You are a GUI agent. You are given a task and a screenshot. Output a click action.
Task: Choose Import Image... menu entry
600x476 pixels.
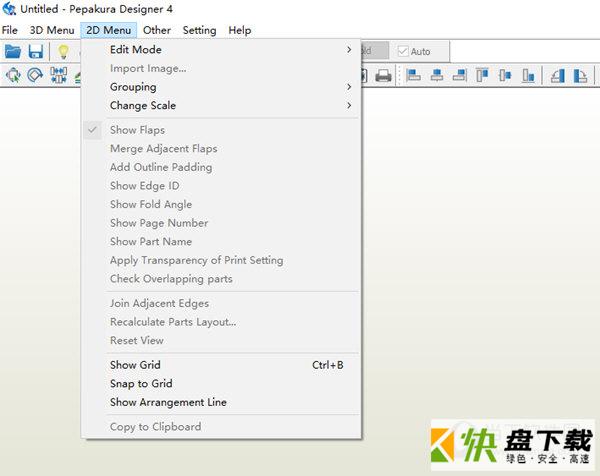(221, 68)
